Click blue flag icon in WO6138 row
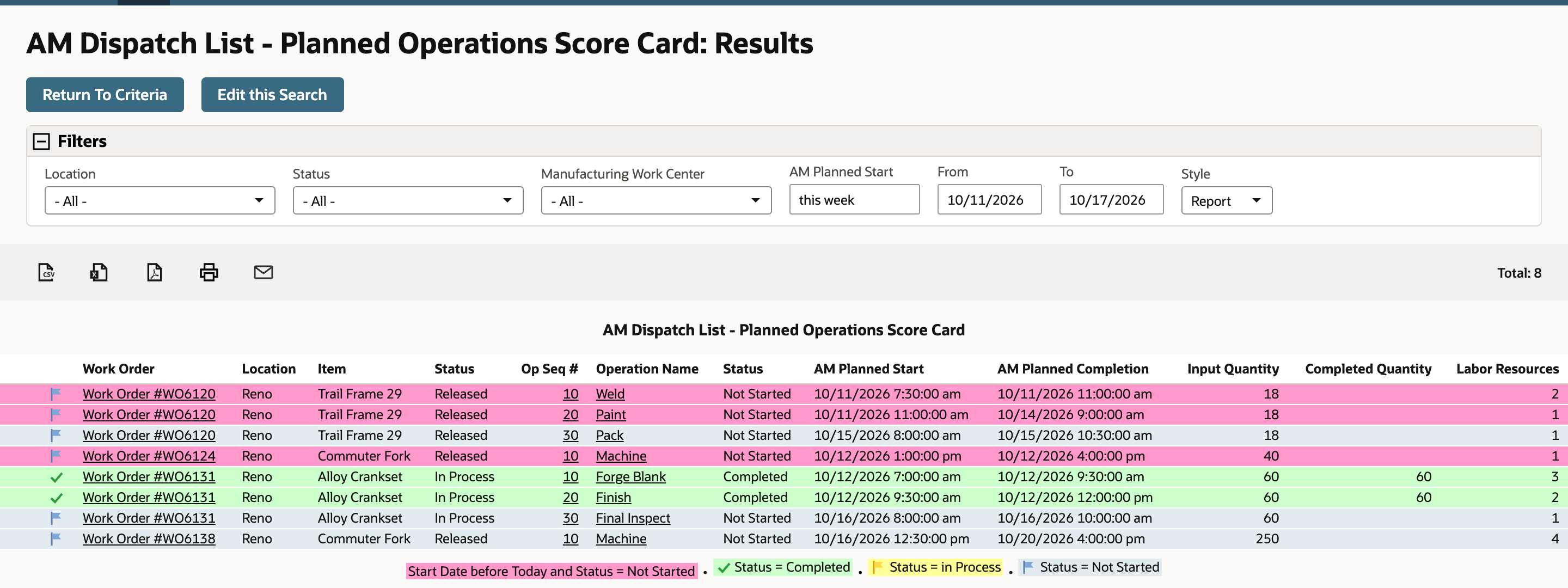The image size is (1568, 588). point(56,538)
